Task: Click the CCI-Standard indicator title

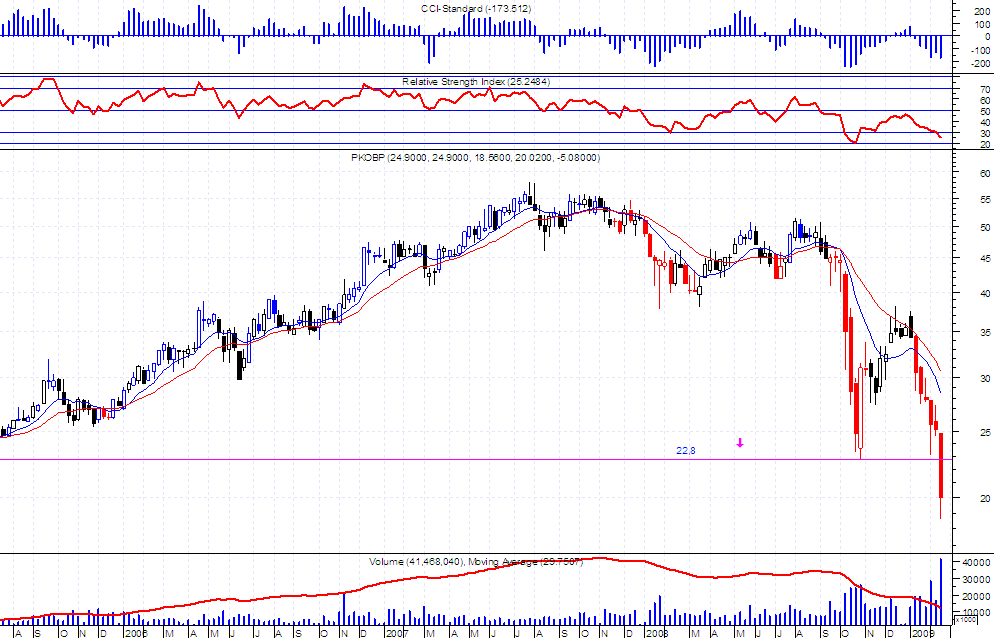Action: pos(476,9)
